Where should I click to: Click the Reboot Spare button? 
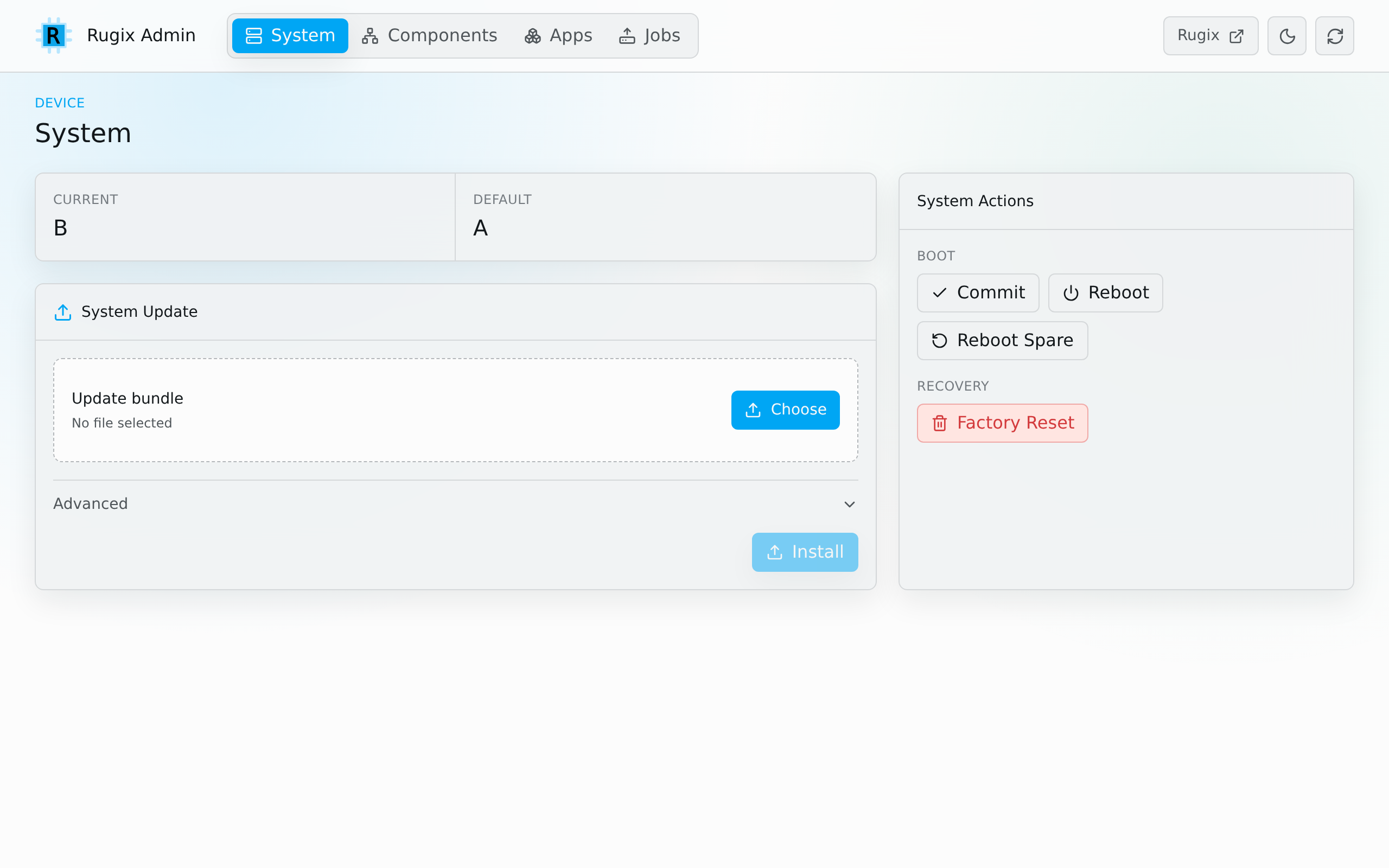(1002, 341)
